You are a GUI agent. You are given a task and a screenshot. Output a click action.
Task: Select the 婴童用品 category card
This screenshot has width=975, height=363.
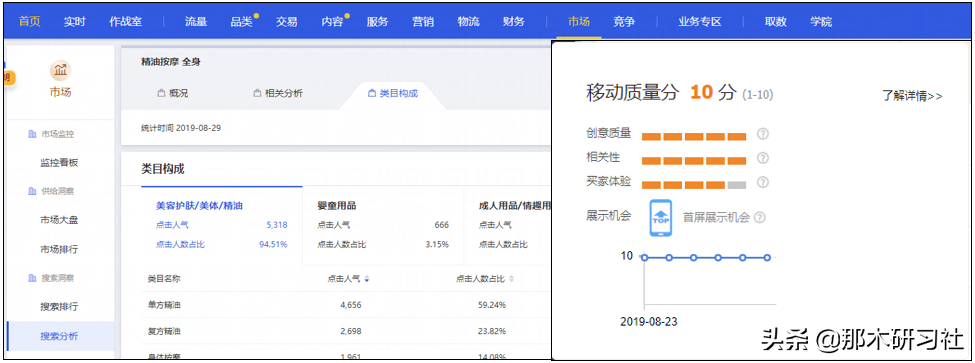[x=383, y=225]
